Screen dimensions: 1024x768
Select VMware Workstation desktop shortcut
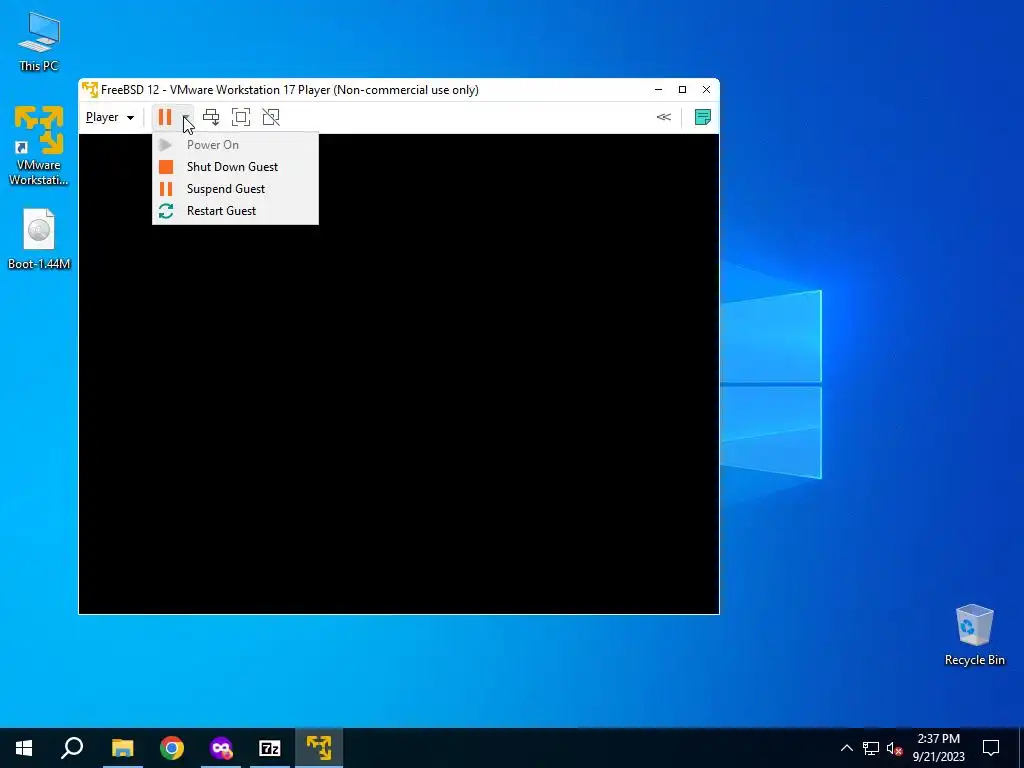[39, 145]
